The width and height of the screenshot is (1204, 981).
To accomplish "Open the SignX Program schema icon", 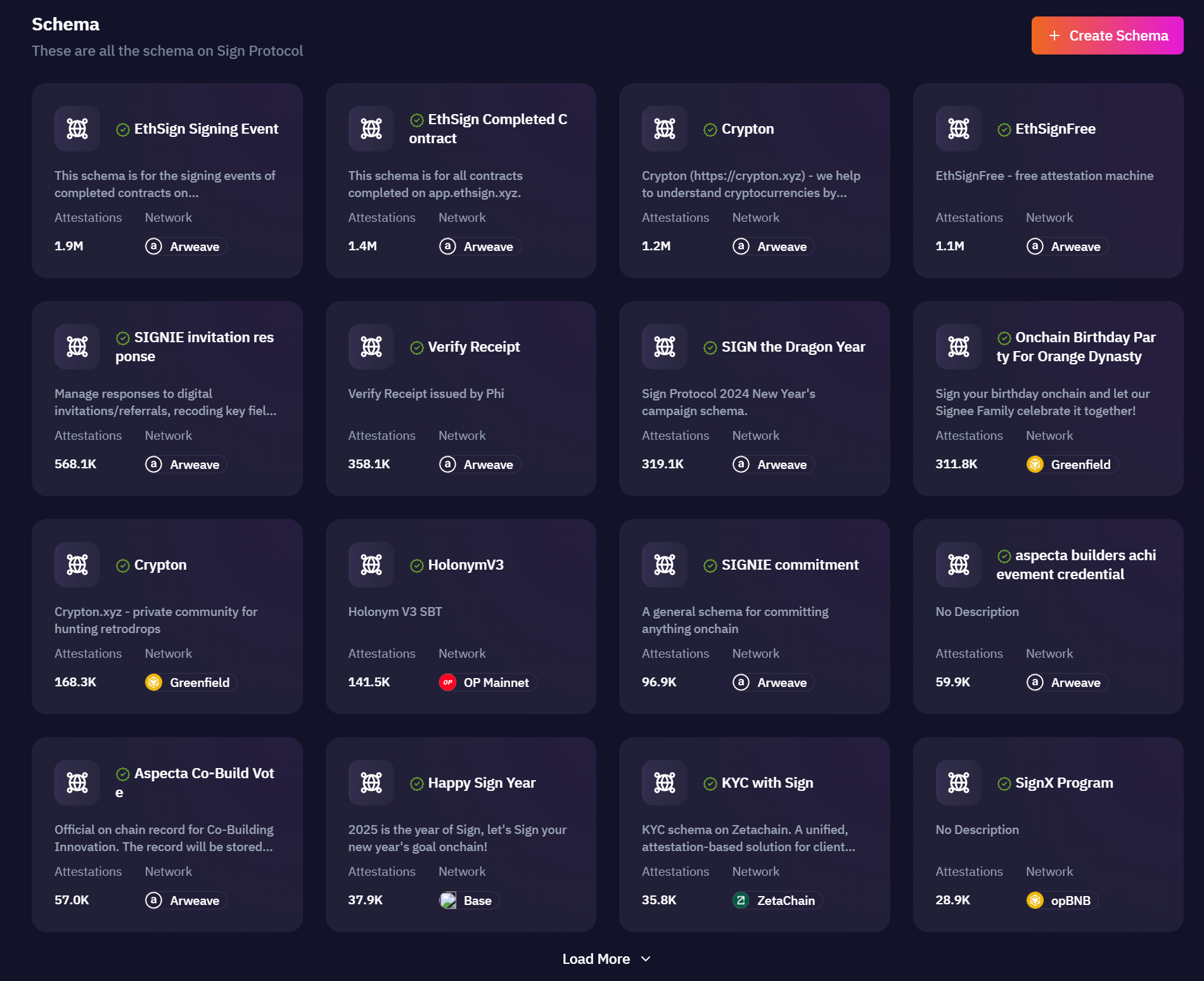I will pyautogui.click(x=959, y=783).
